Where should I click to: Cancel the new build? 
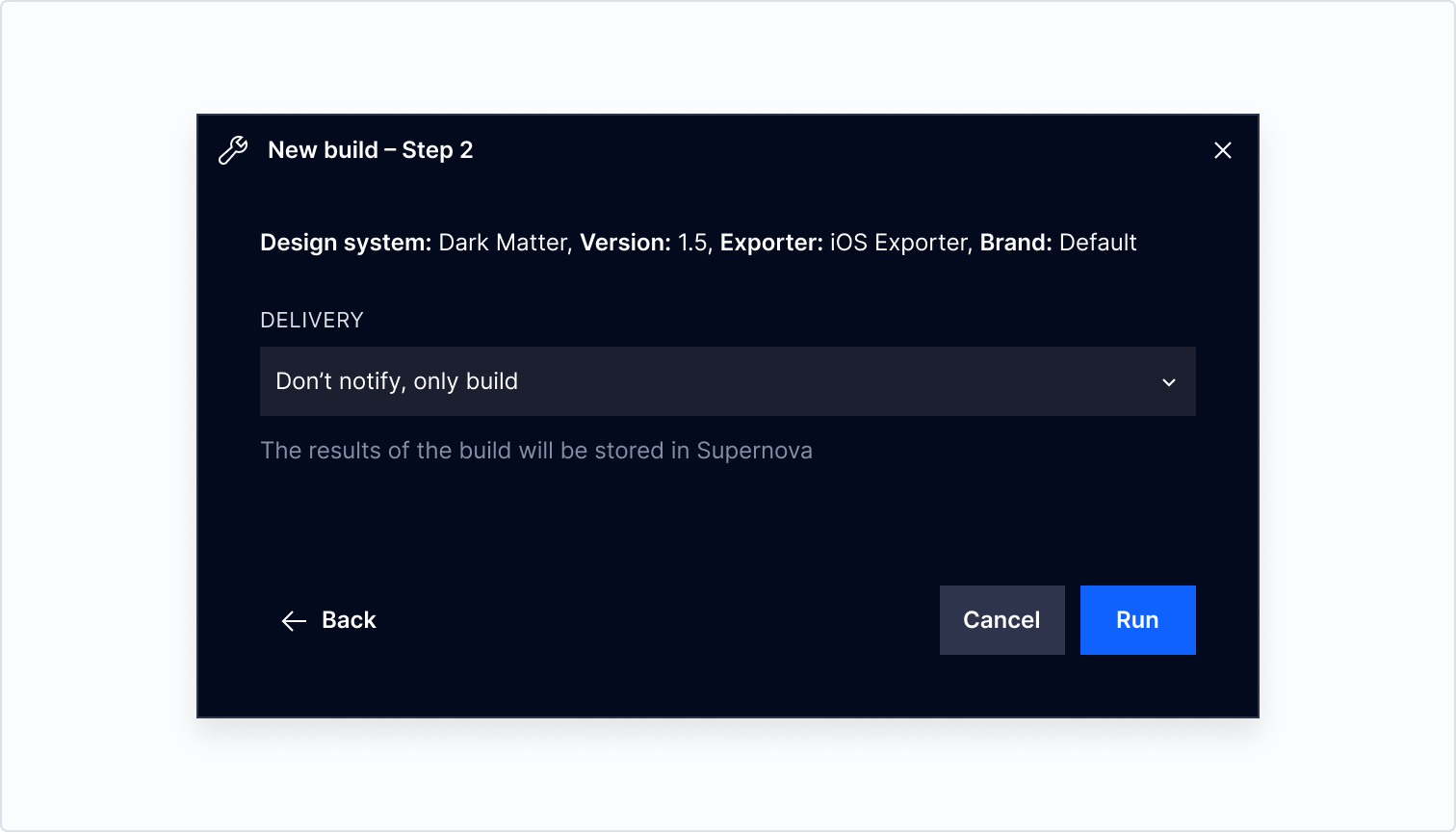[x=1002, y=620]
